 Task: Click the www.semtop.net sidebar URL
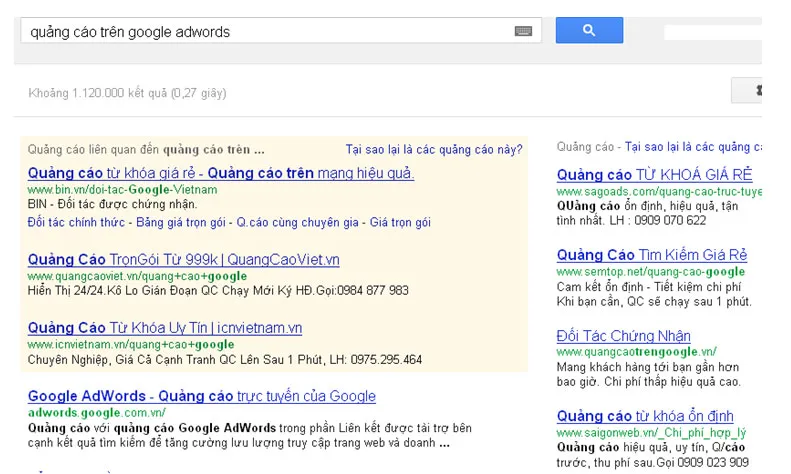[x=651, y=272]
